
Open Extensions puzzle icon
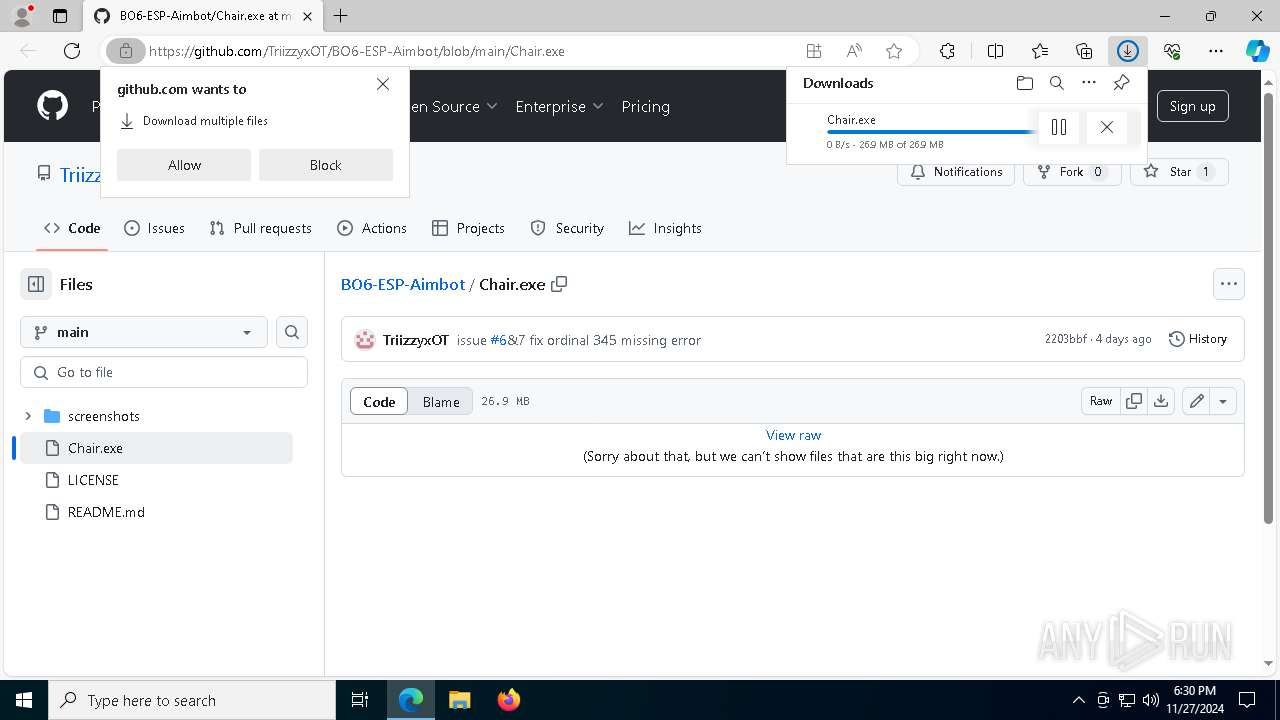[947, 51]
